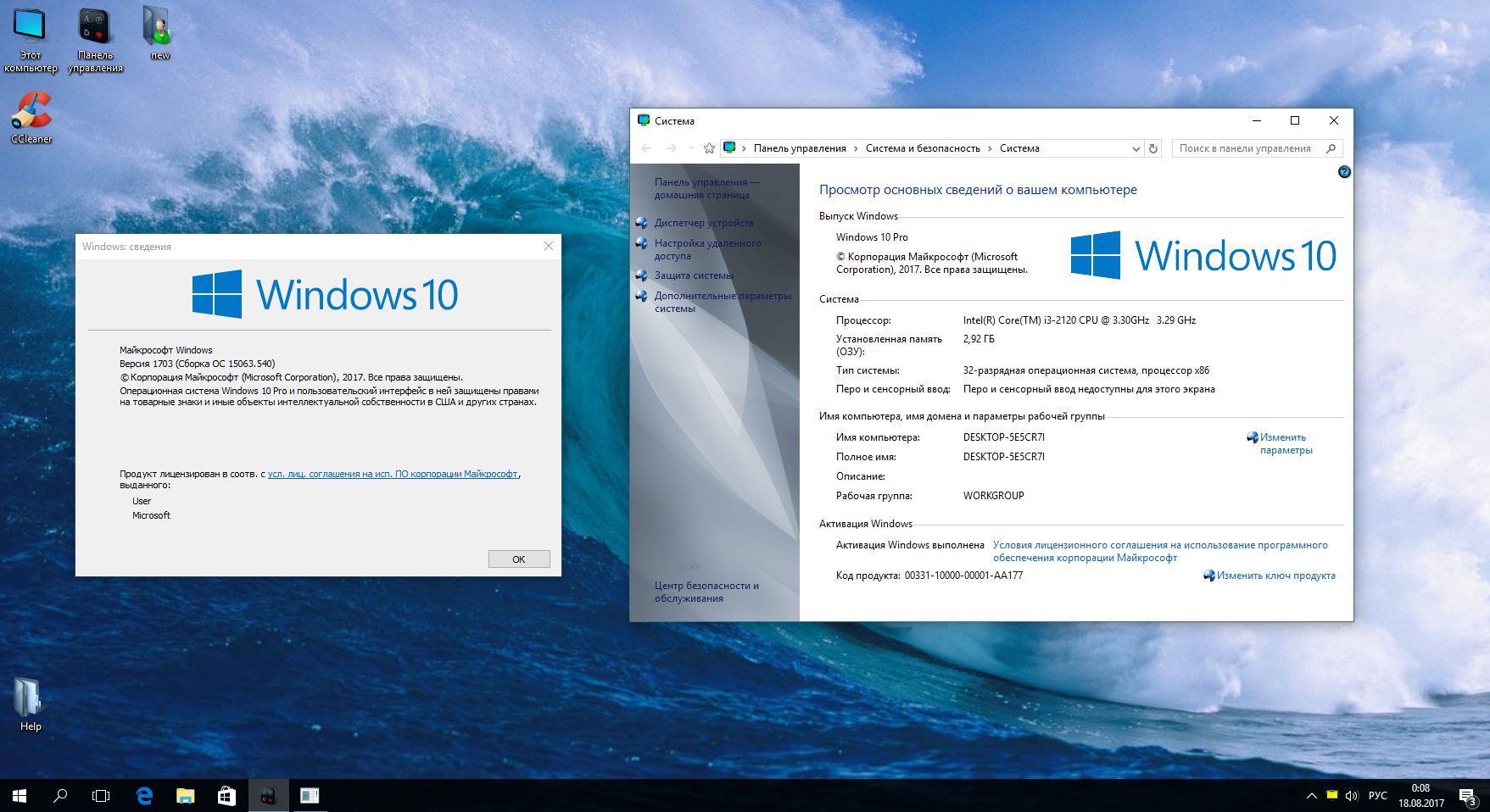Open the volume tray icon
The image size is (1490, 812).
pyautogui.click(x=1352, y=795)
